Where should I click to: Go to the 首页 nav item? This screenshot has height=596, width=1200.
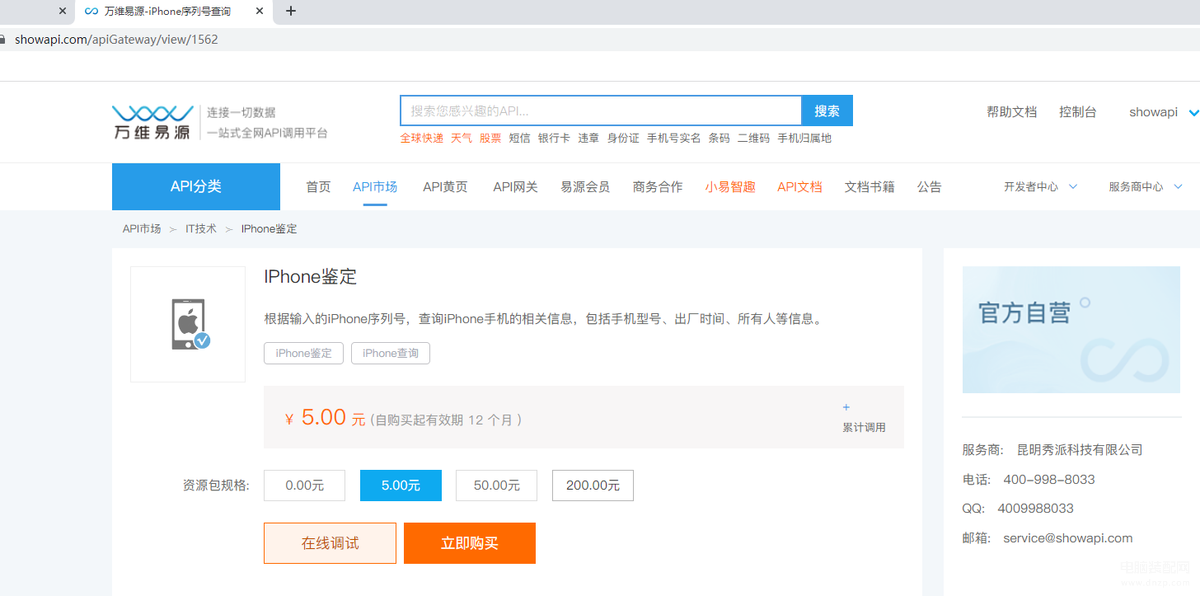[x=318, y=187]
